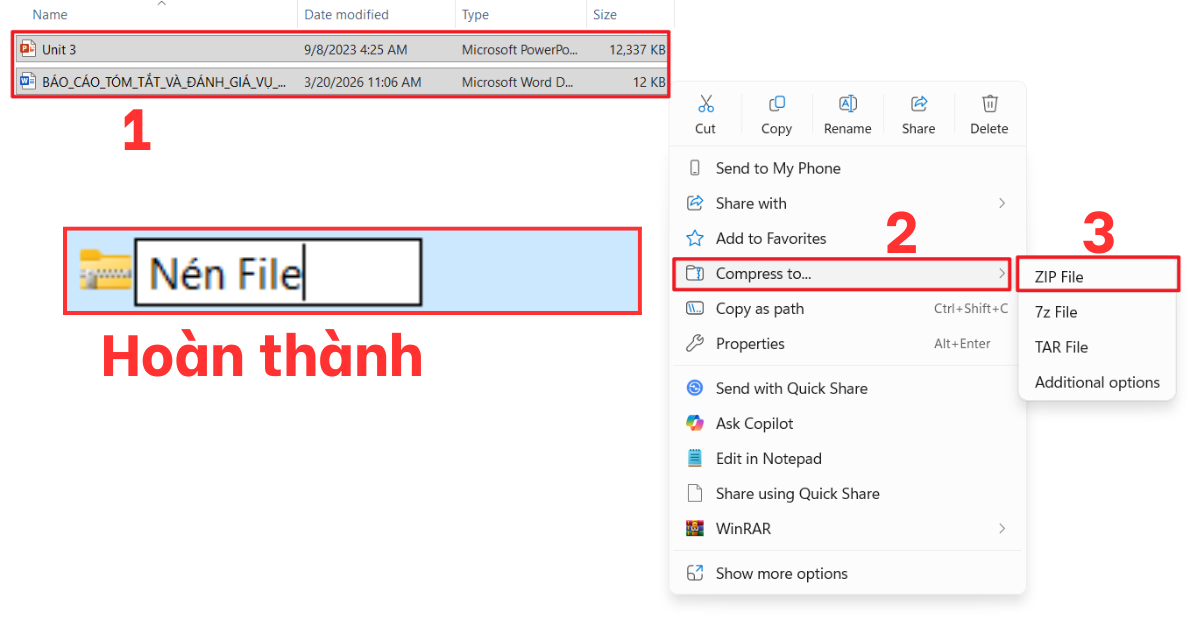1200x630 pixels.
Task: Click the Show more options icon
Action: click(695, 573)
